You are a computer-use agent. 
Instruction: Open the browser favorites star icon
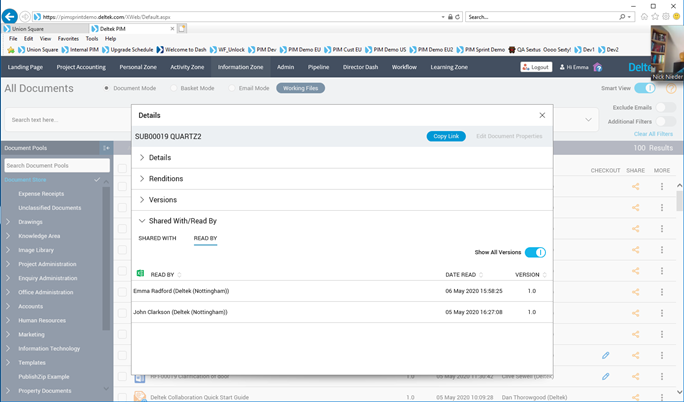tap(655, 17)
